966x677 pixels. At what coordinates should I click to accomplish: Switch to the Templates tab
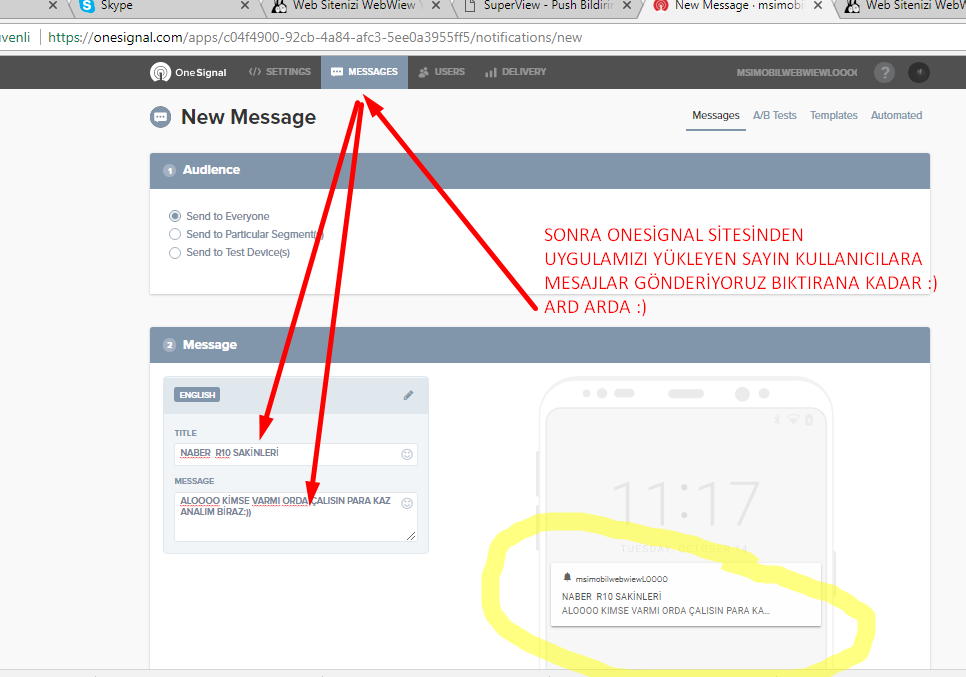point(834,115)
